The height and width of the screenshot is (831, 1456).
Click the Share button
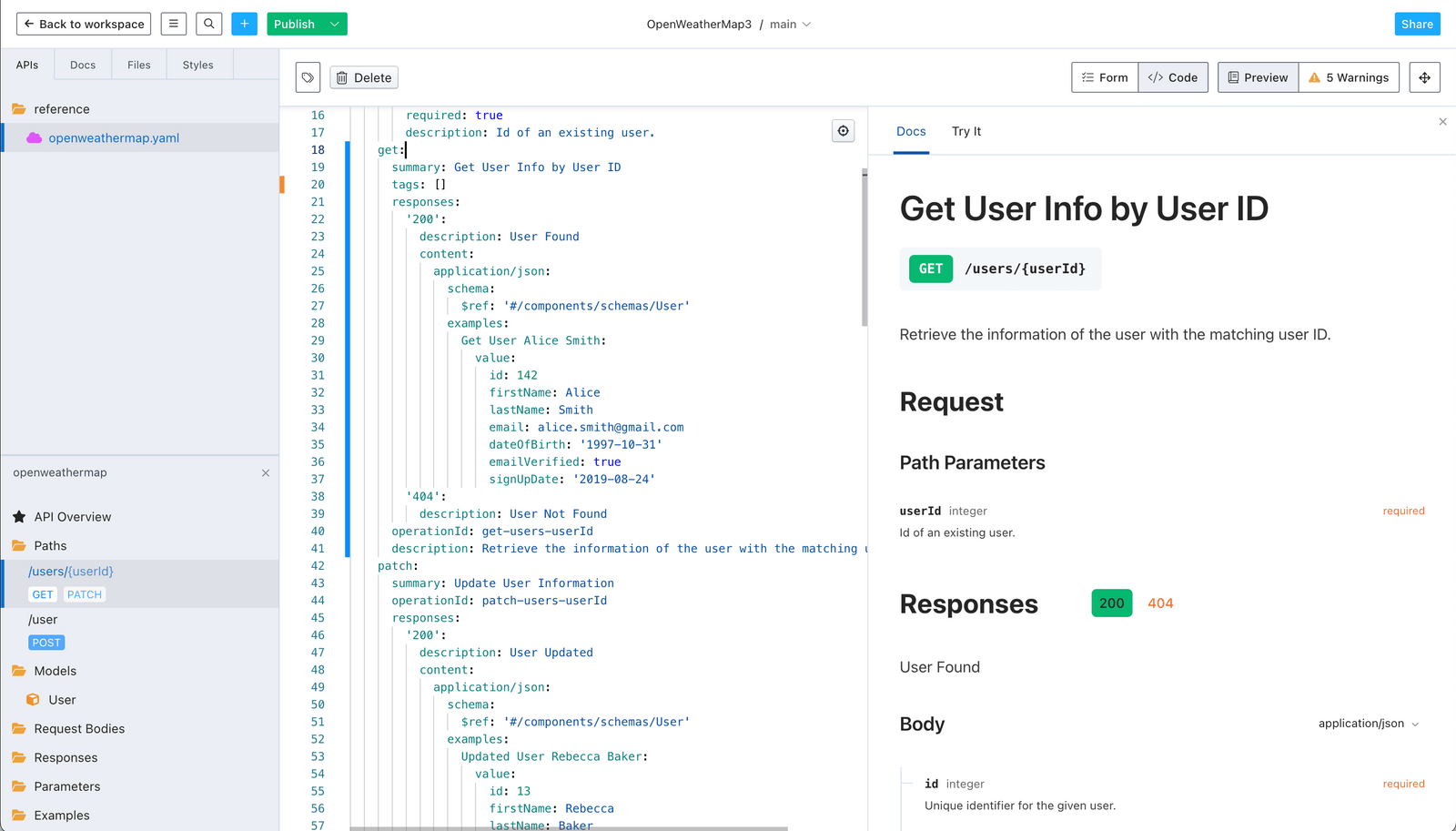pyautogui.click(x=1416, y=25)
